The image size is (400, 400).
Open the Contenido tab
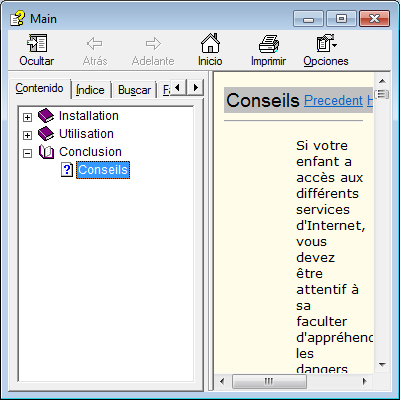pyautogui.click(x=39, y=88)
